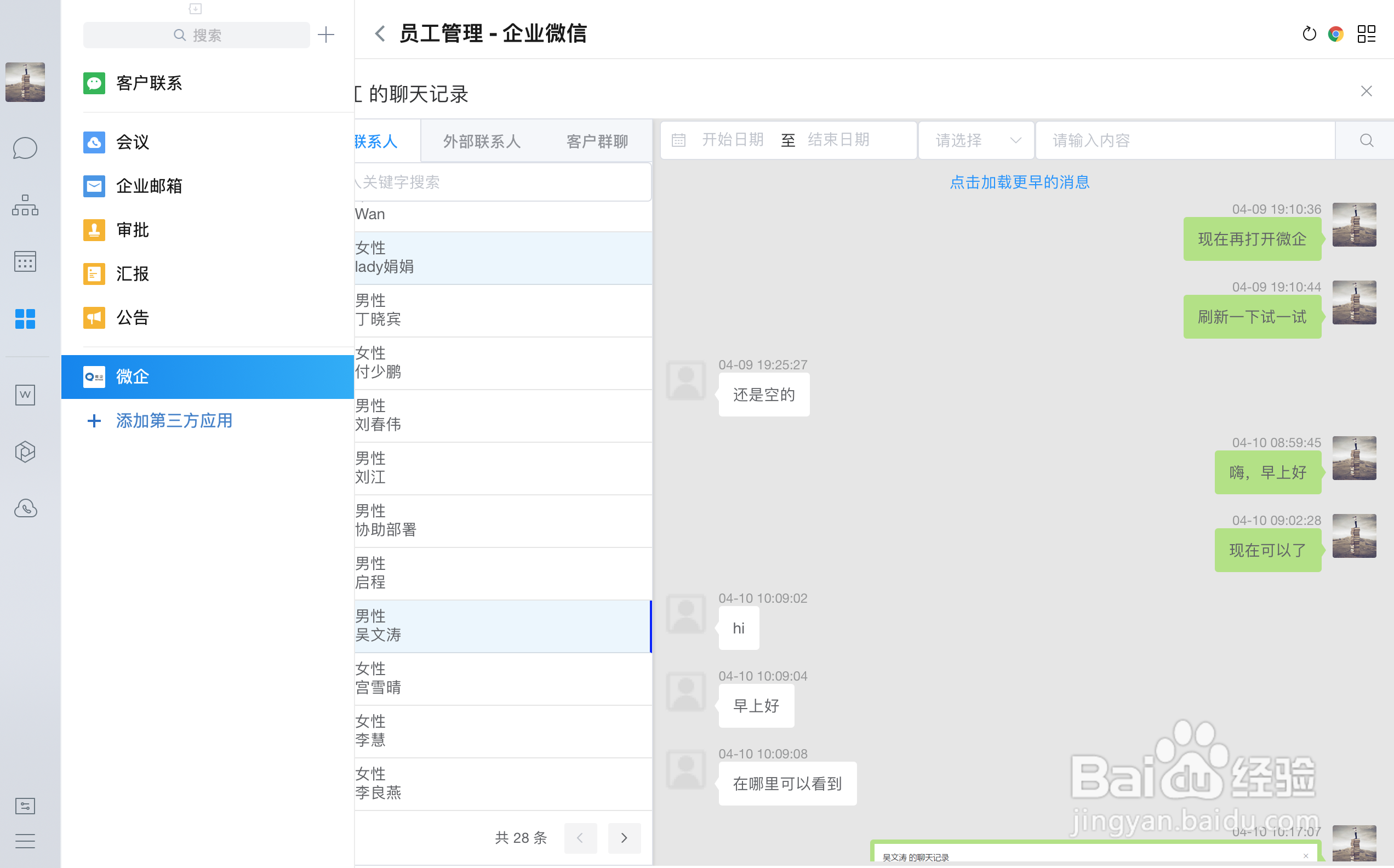Click 点击加载更早的消息 link
Viewport: 1394px width, 868px height.
tap(1019, 182)
